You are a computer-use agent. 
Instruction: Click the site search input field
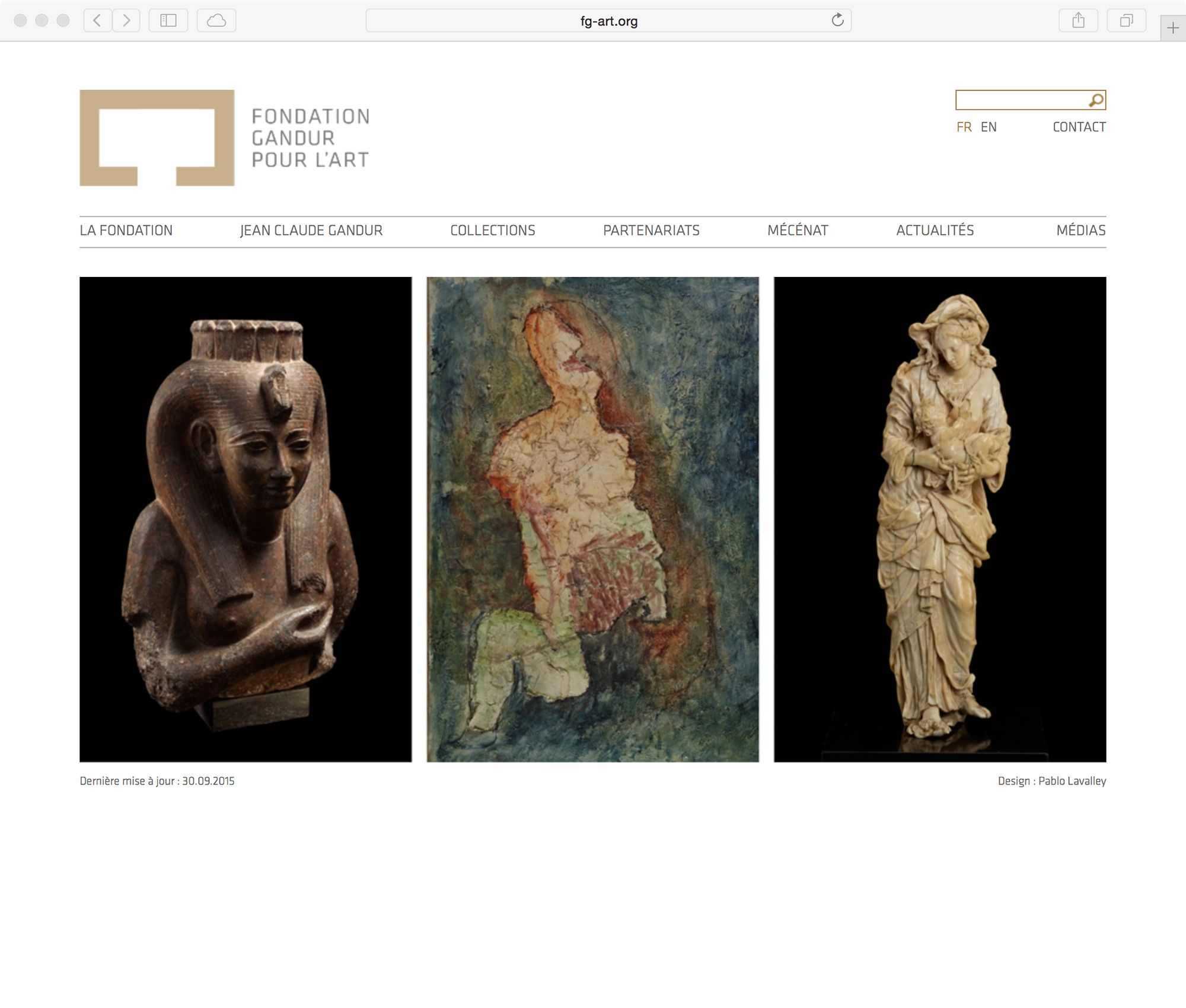[x=1021, y=100]
